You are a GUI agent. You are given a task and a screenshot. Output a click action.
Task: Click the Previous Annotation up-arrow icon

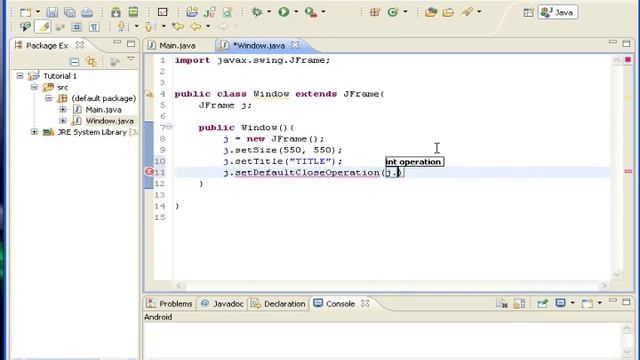[149, 27]
